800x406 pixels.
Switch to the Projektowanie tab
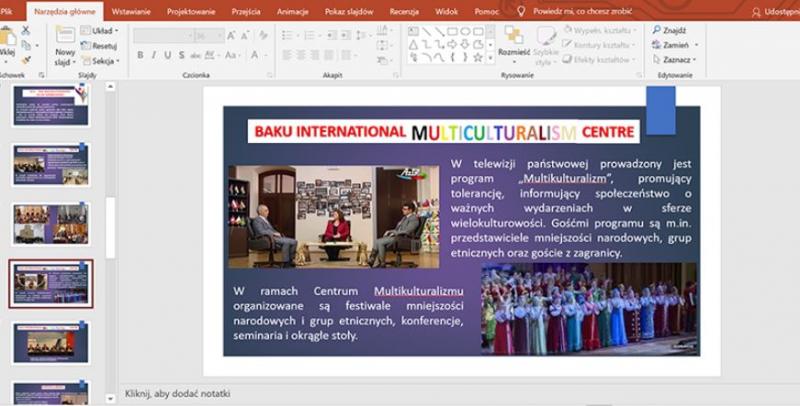(191, 11)
